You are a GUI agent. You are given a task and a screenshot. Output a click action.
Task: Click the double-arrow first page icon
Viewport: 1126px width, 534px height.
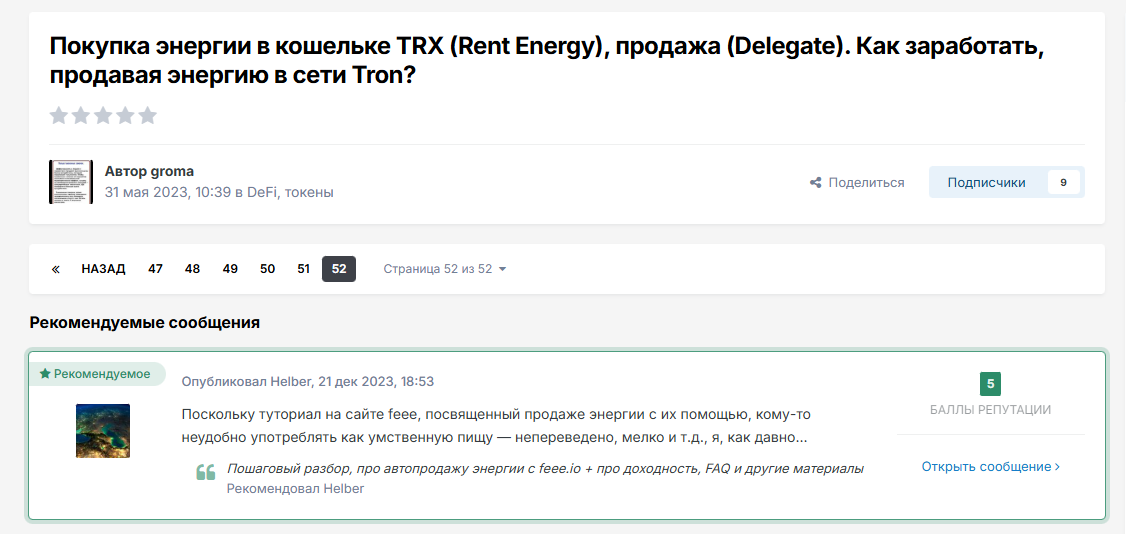56,269
